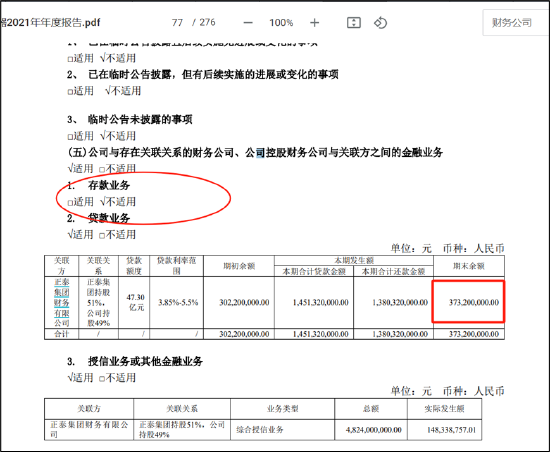550x452 pixels.
Task: Click the 100% zoom level
Action: (281, 23)
